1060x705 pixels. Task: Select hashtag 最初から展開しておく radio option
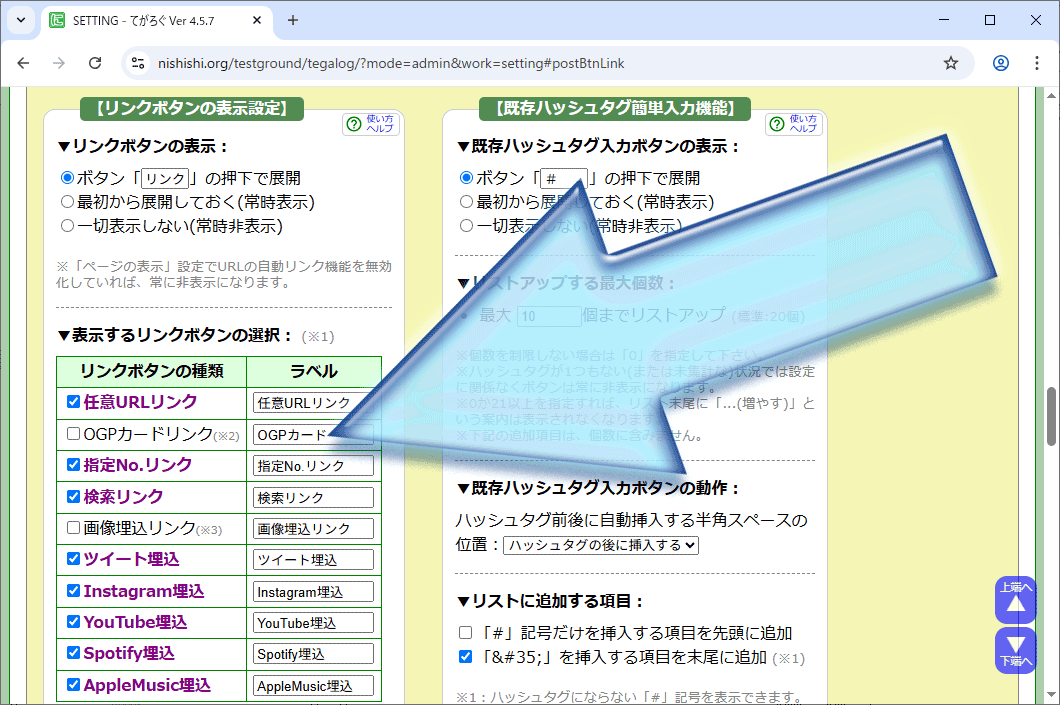coord(466,201)
